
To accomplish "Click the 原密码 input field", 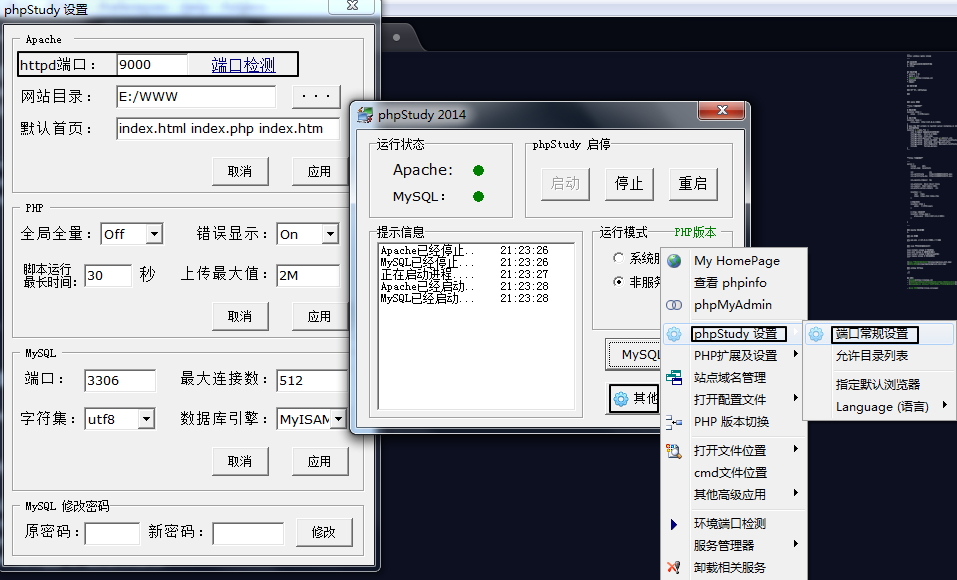I will [112, 533].
